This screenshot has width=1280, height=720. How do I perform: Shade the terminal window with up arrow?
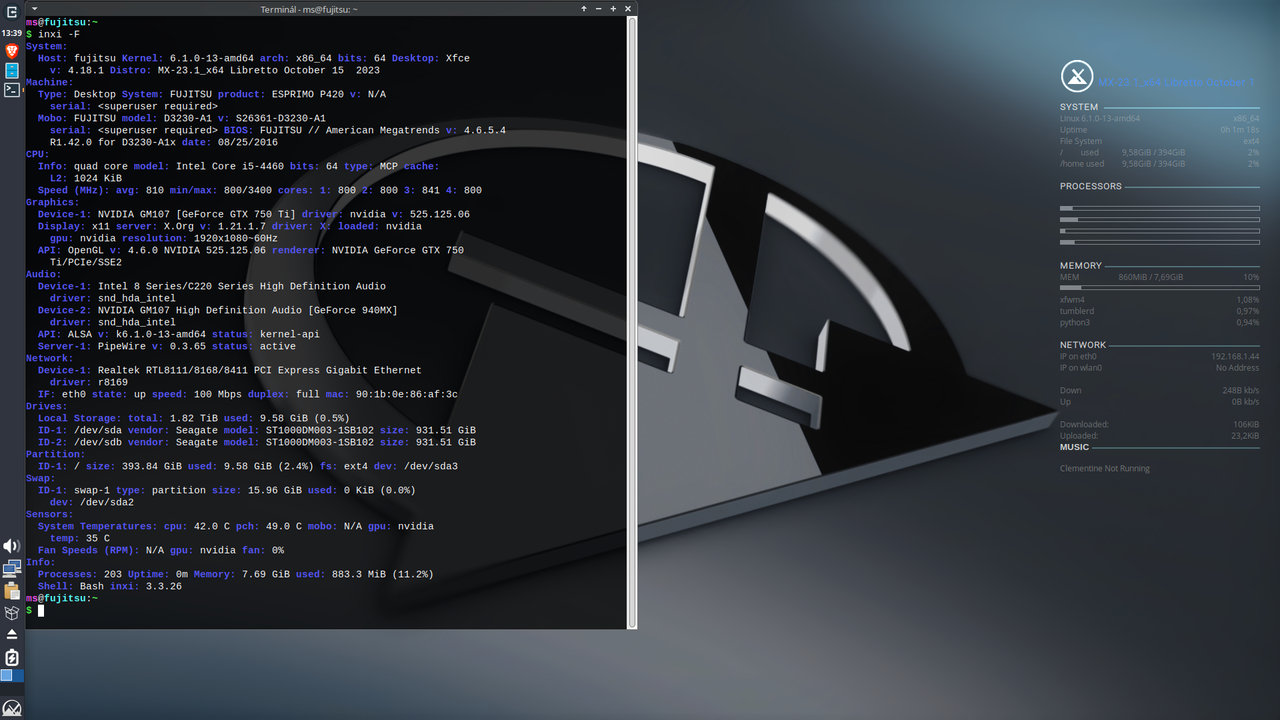[x=584, y=8]
